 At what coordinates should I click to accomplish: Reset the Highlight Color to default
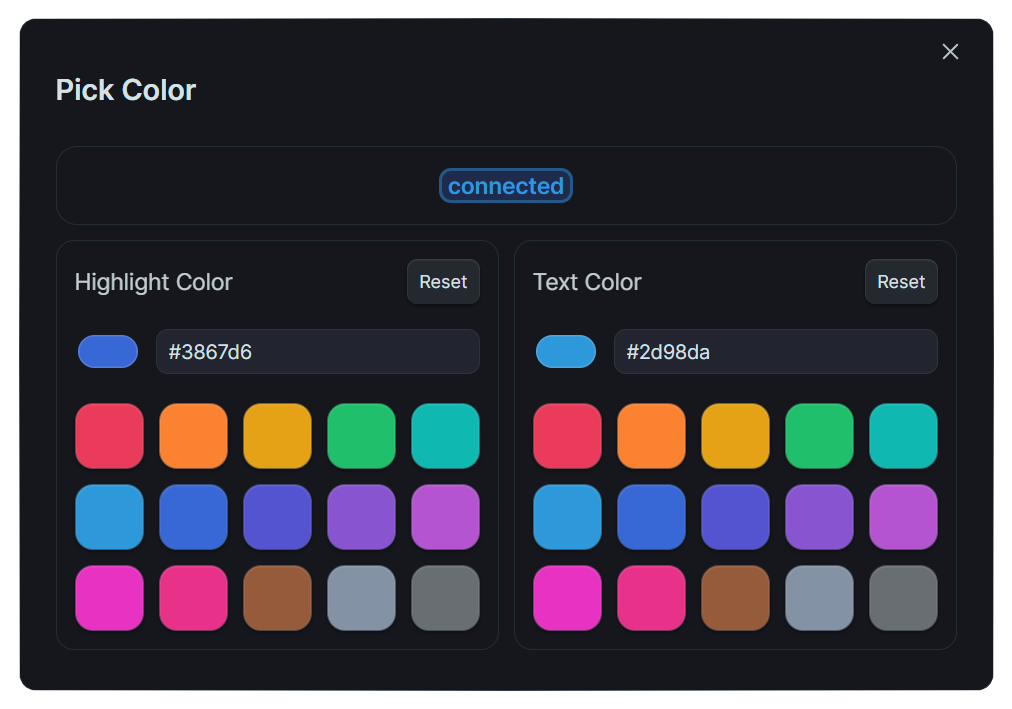coord(443,281)
